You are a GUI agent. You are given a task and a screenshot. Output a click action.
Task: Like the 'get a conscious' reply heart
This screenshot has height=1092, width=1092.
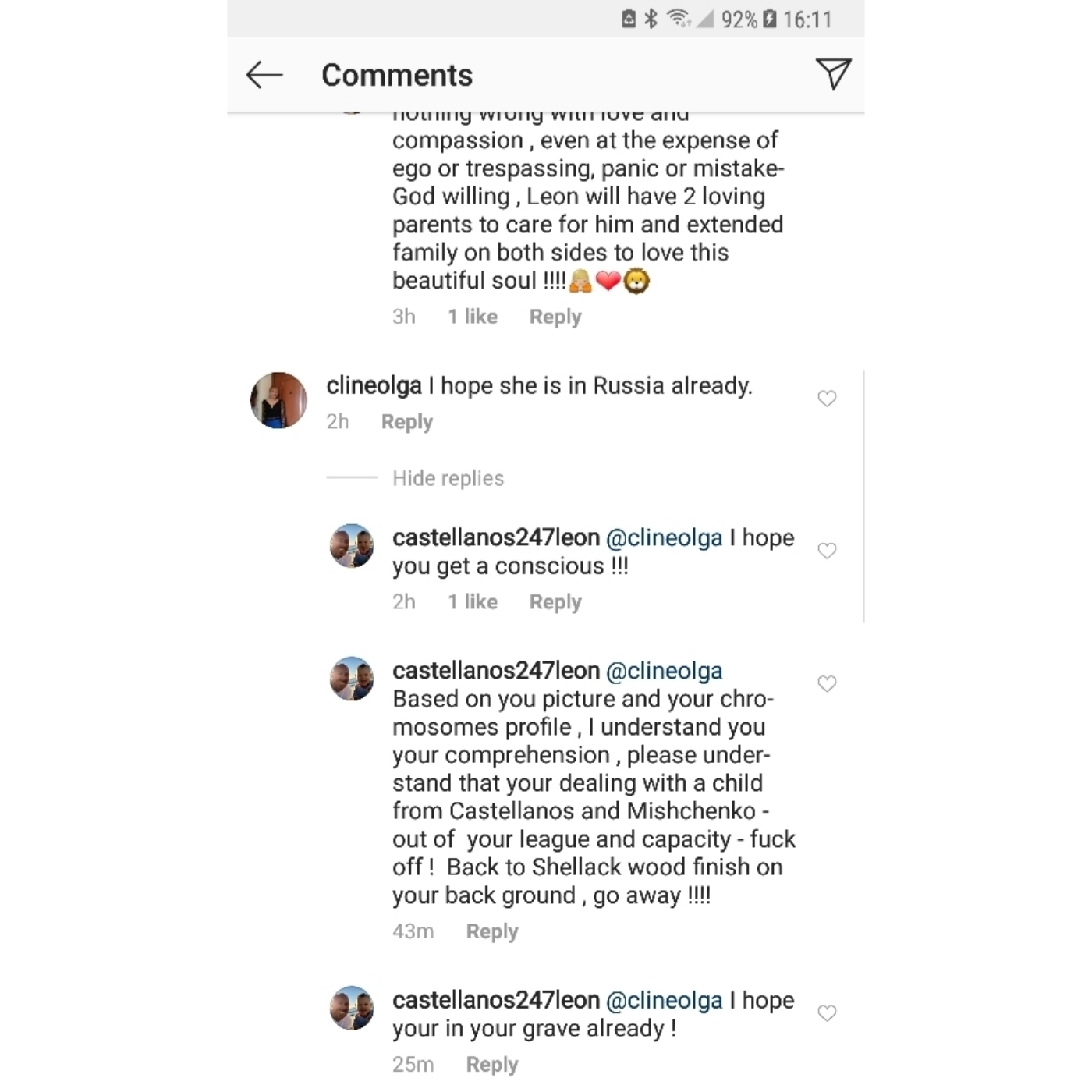[827, 551]
